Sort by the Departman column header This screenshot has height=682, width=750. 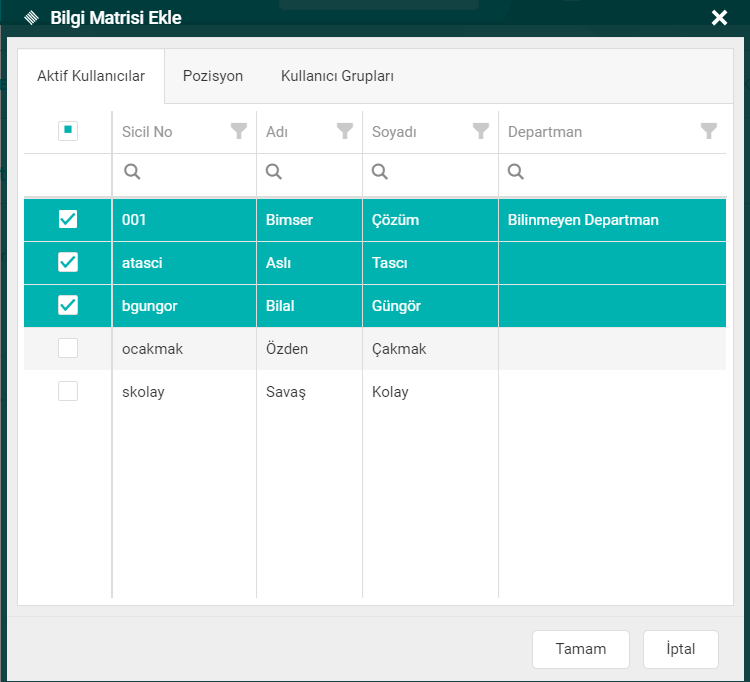(x=545, y=132)
